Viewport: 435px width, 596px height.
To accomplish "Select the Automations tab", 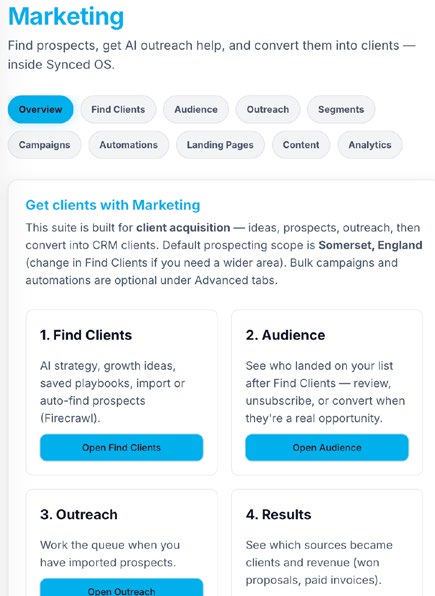I will 129,145.
